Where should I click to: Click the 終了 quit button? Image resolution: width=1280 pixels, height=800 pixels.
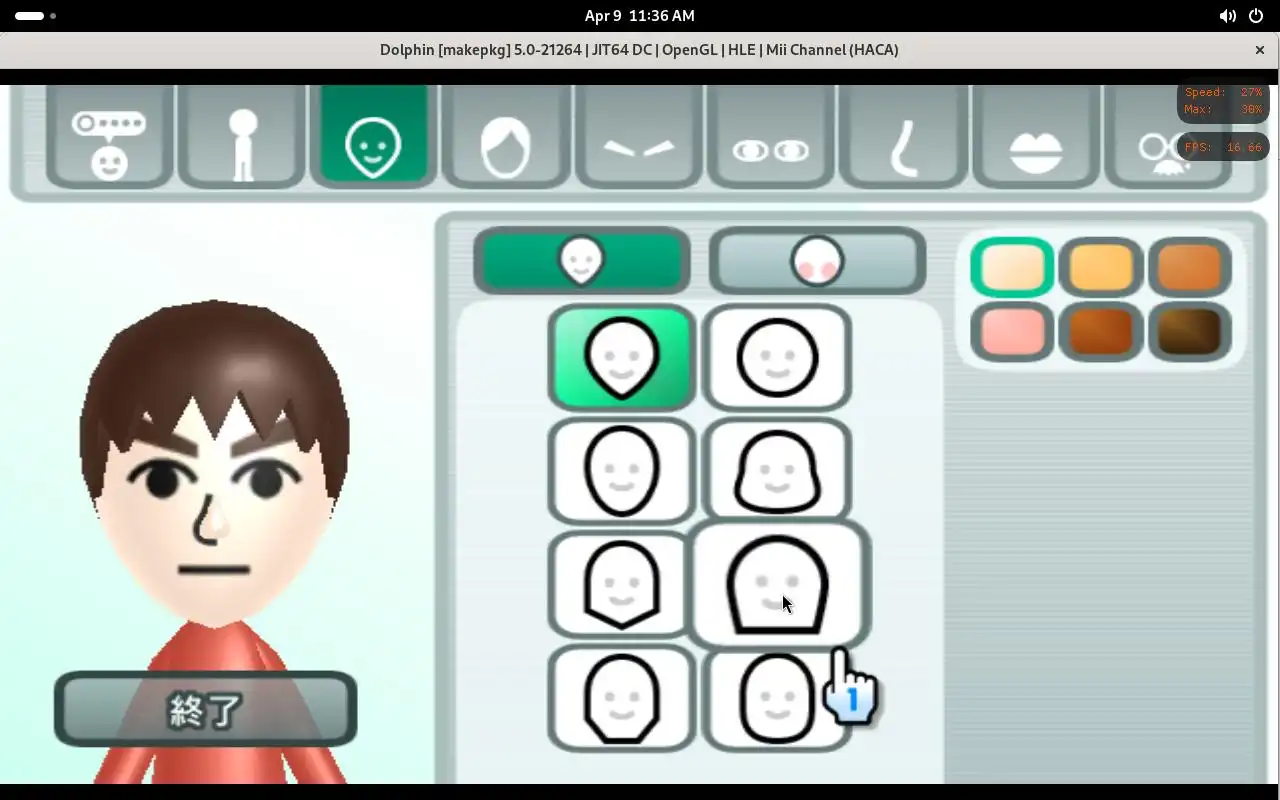[205, 709]
